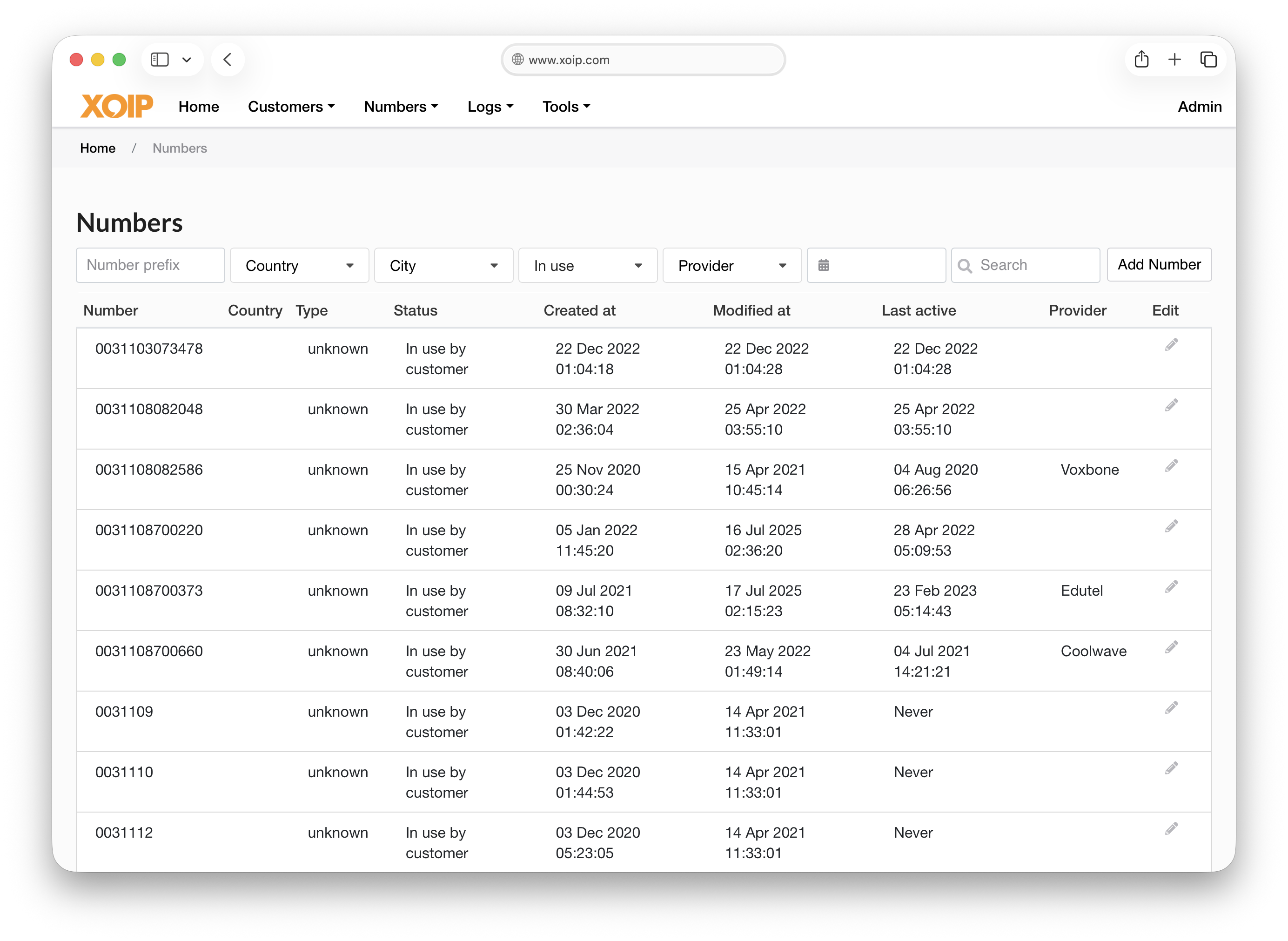The image size is (1288, 941).
Task: Edit number 0031108082048 via pencil icon
Action: (x=1171, y=405)
